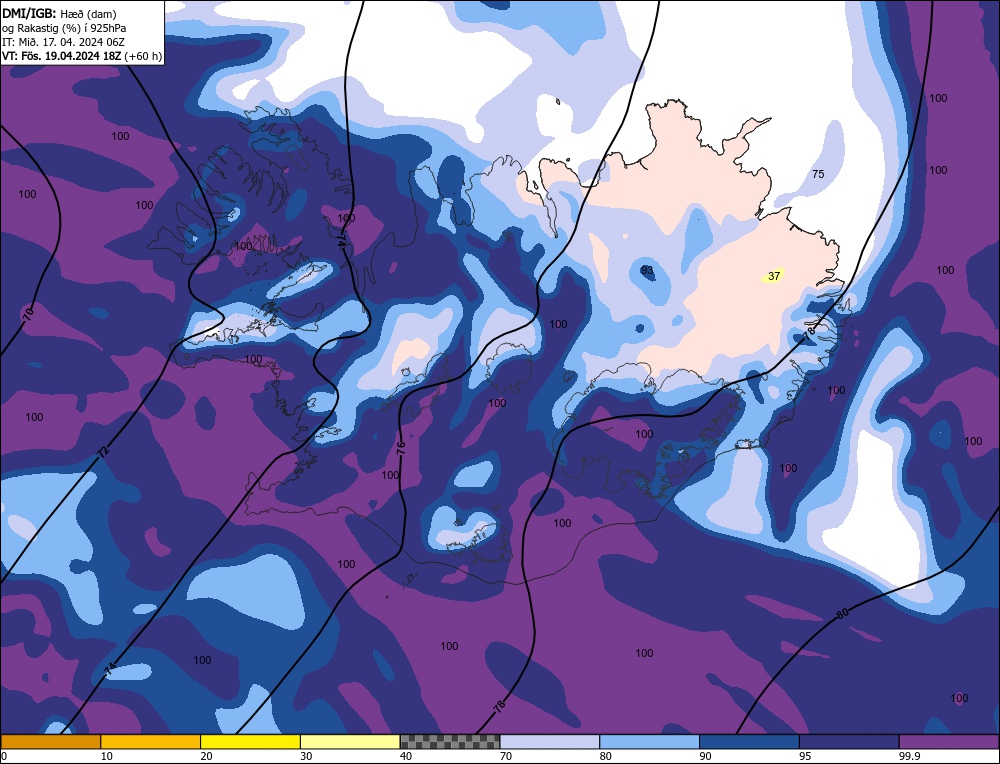The height and width of the screenshot is (764, 1000).
Task: Click the 'og Rakastig (%) í 925hPa' line
Action: coord(64,28)
